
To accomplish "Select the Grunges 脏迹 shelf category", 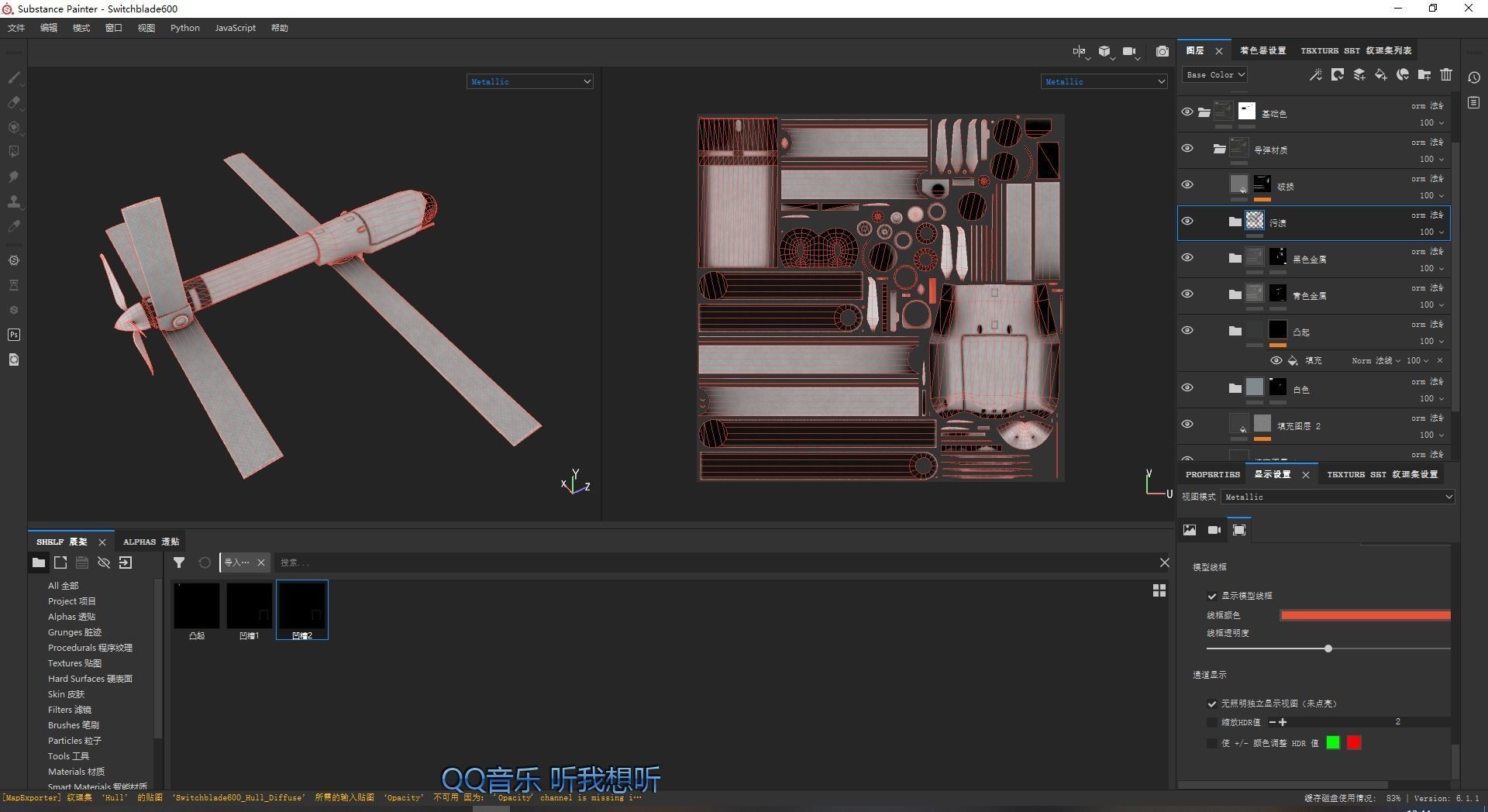I will (75, 632).
